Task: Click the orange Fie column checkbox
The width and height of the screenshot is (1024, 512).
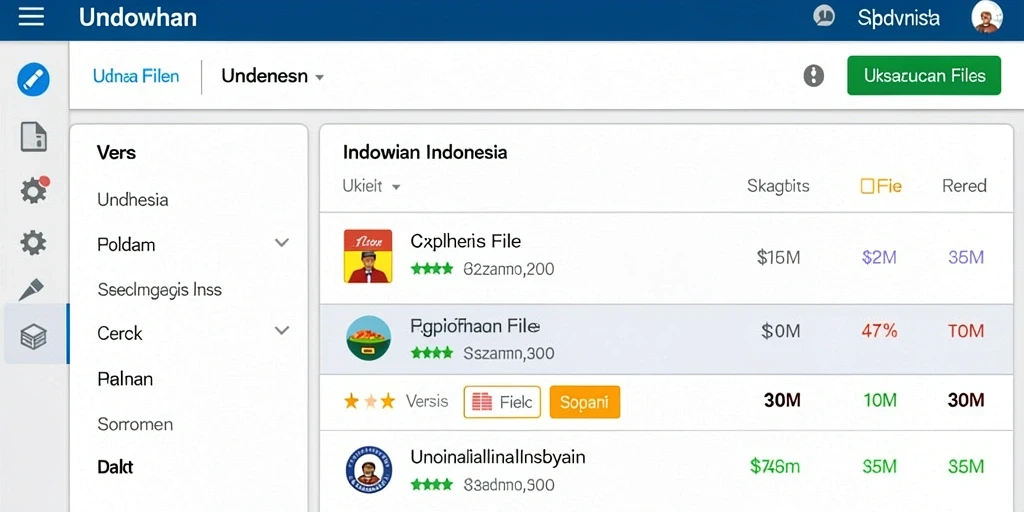Action: tap(867, 187)
